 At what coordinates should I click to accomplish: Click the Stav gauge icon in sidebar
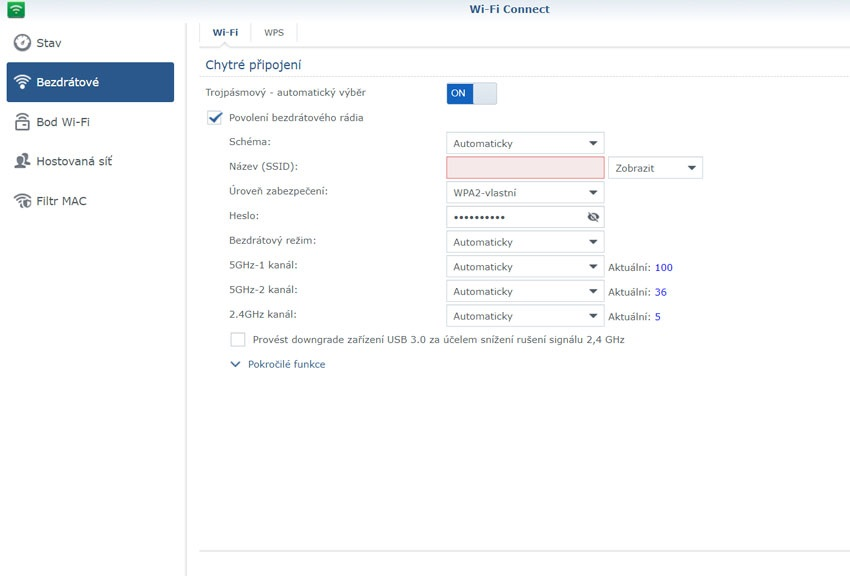pyautogui.click(x=22, y=43)
